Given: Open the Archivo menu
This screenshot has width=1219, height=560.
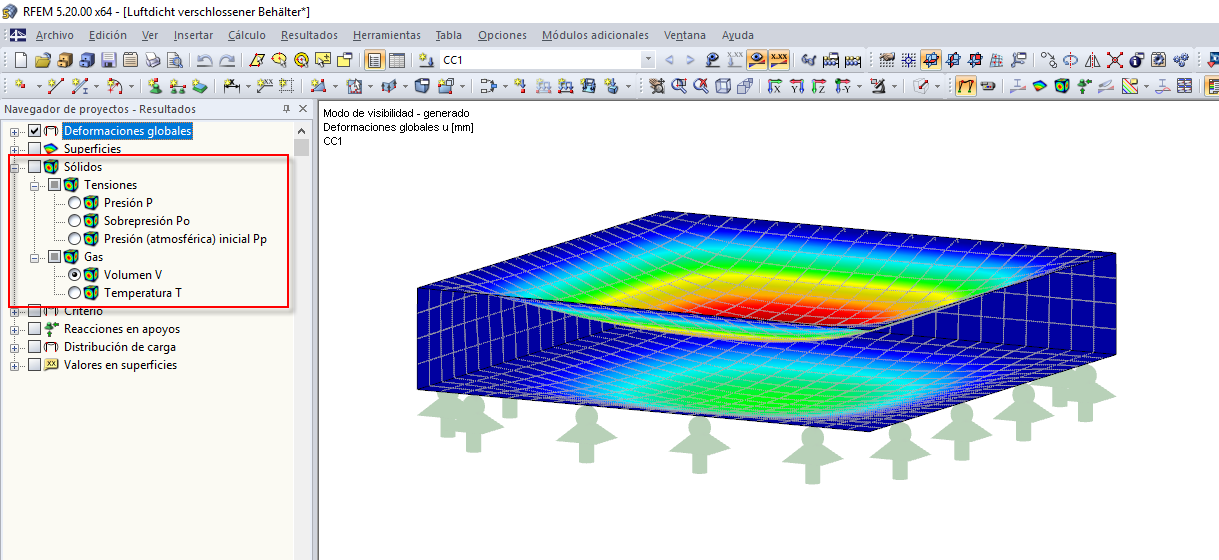Looking at the screenshot, I should pyautogui.click(x=55, y=35).
